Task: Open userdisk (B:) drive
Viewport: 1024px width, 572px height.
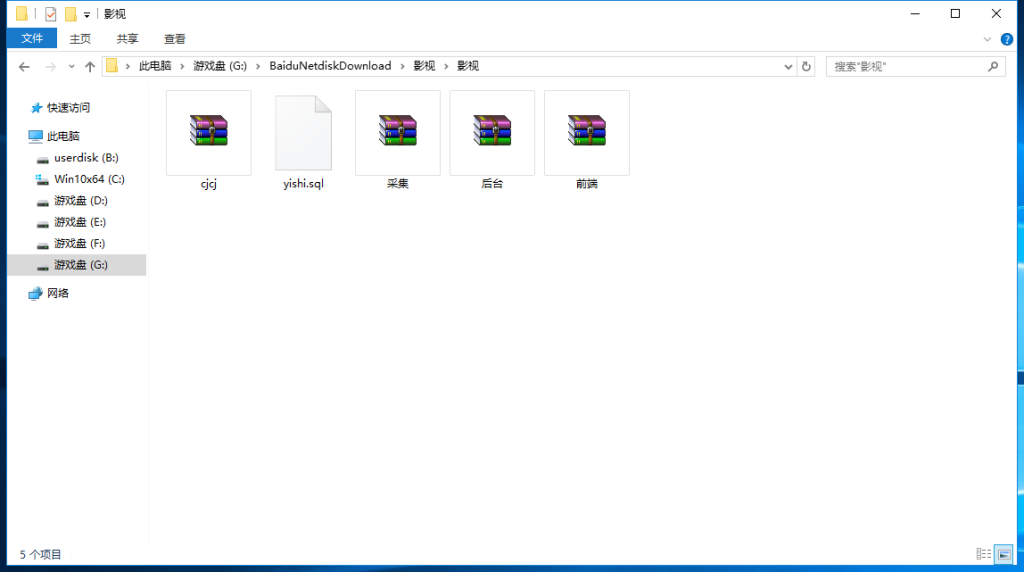Action: [x=86, y=157]
